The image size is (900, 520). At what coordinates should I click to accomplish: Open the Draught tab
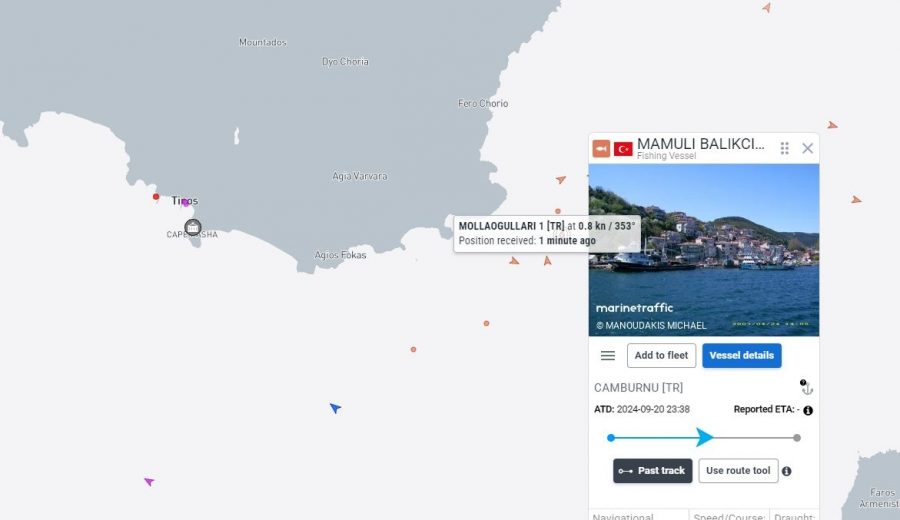(794, 515)
